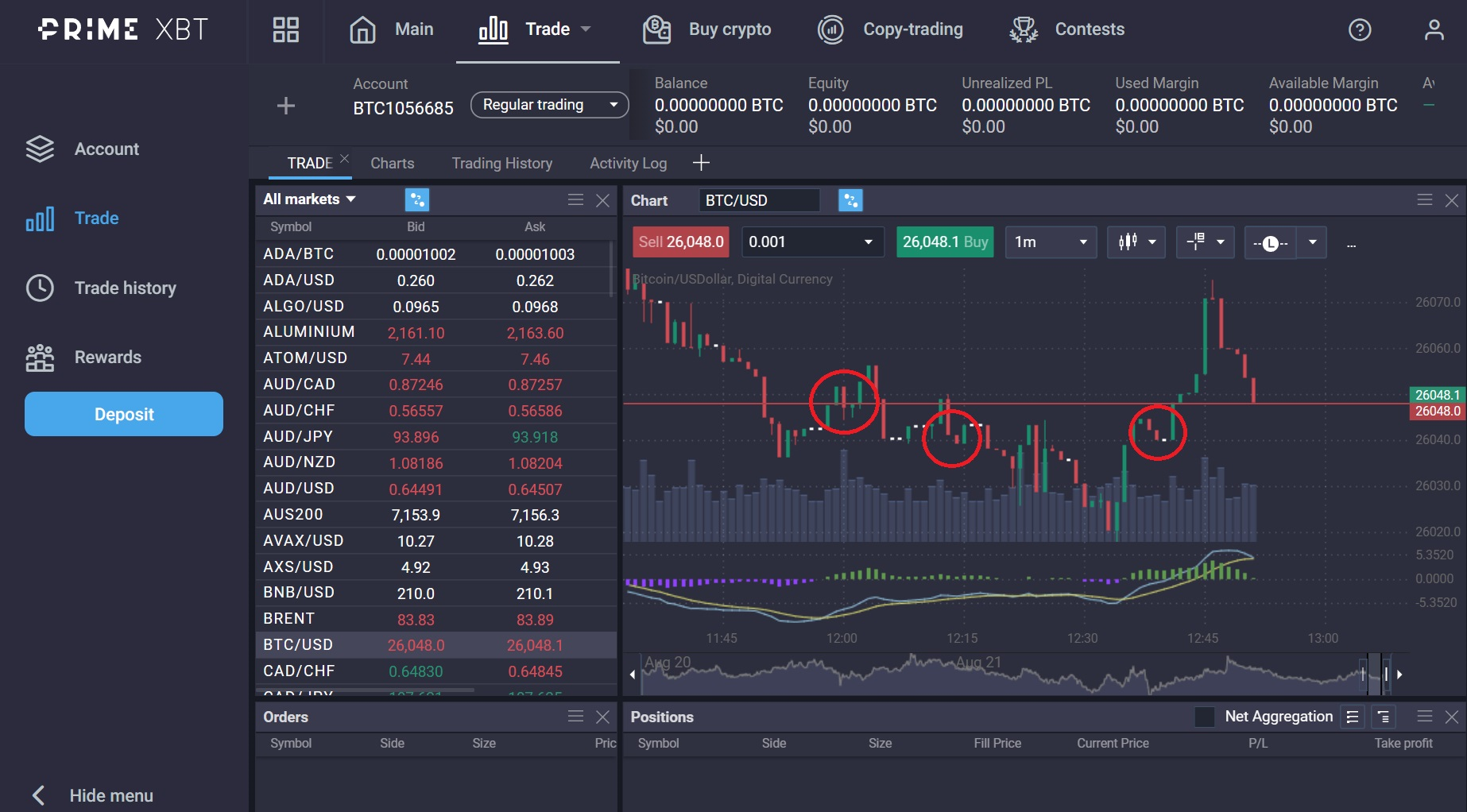Click the chart indicators tool icon
Screen dimensions: 1467x812
coord(1196,242)
